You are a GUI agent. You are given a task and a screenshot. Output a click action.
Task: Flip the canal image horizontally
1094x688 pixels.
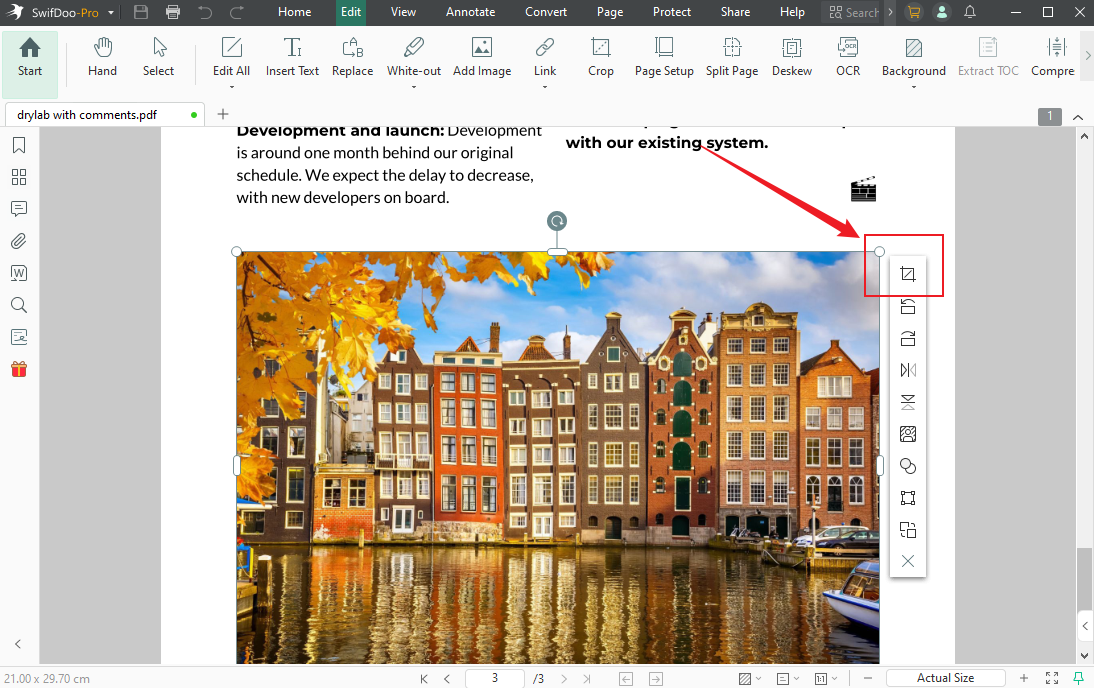[907, 370]
